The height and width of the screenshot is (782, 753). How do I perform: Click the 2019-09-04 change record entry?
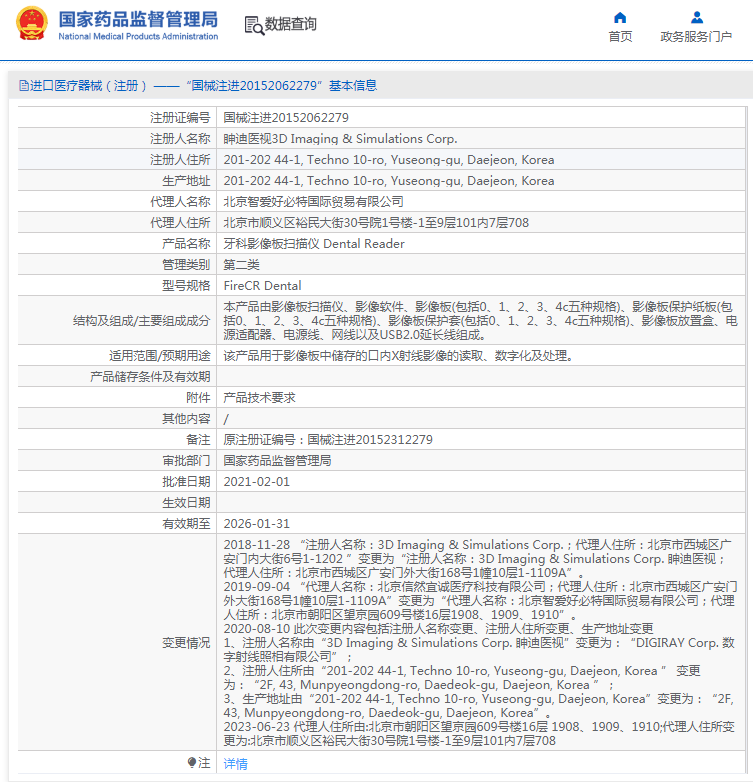coord(480,600)
